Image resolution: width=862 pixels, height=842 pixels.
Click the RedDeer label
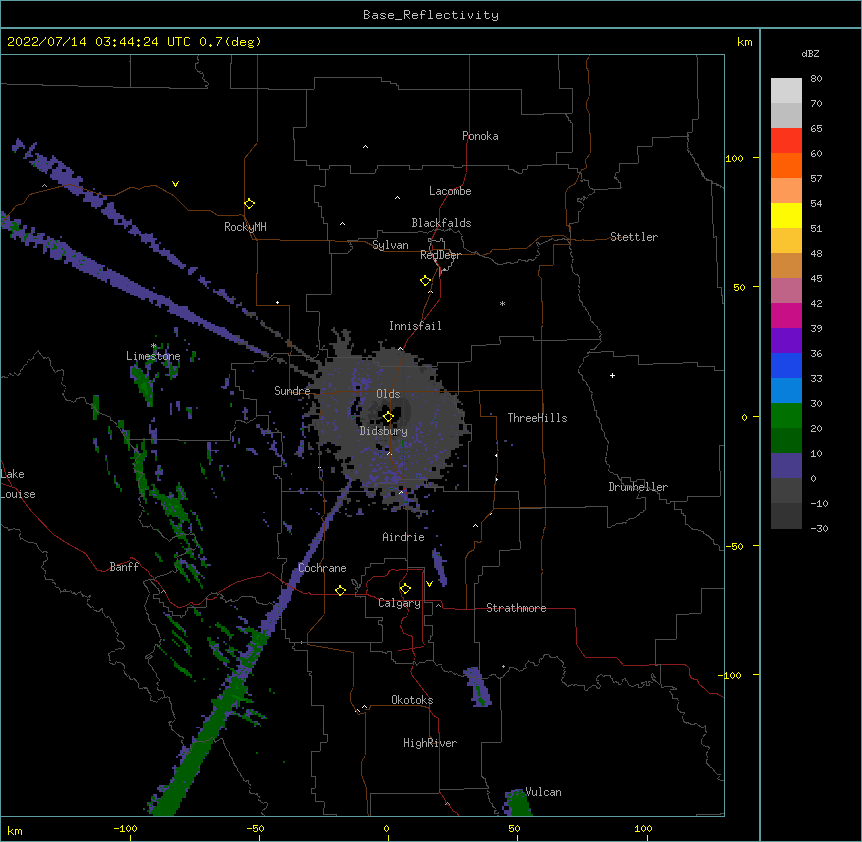tap(440, 255)
